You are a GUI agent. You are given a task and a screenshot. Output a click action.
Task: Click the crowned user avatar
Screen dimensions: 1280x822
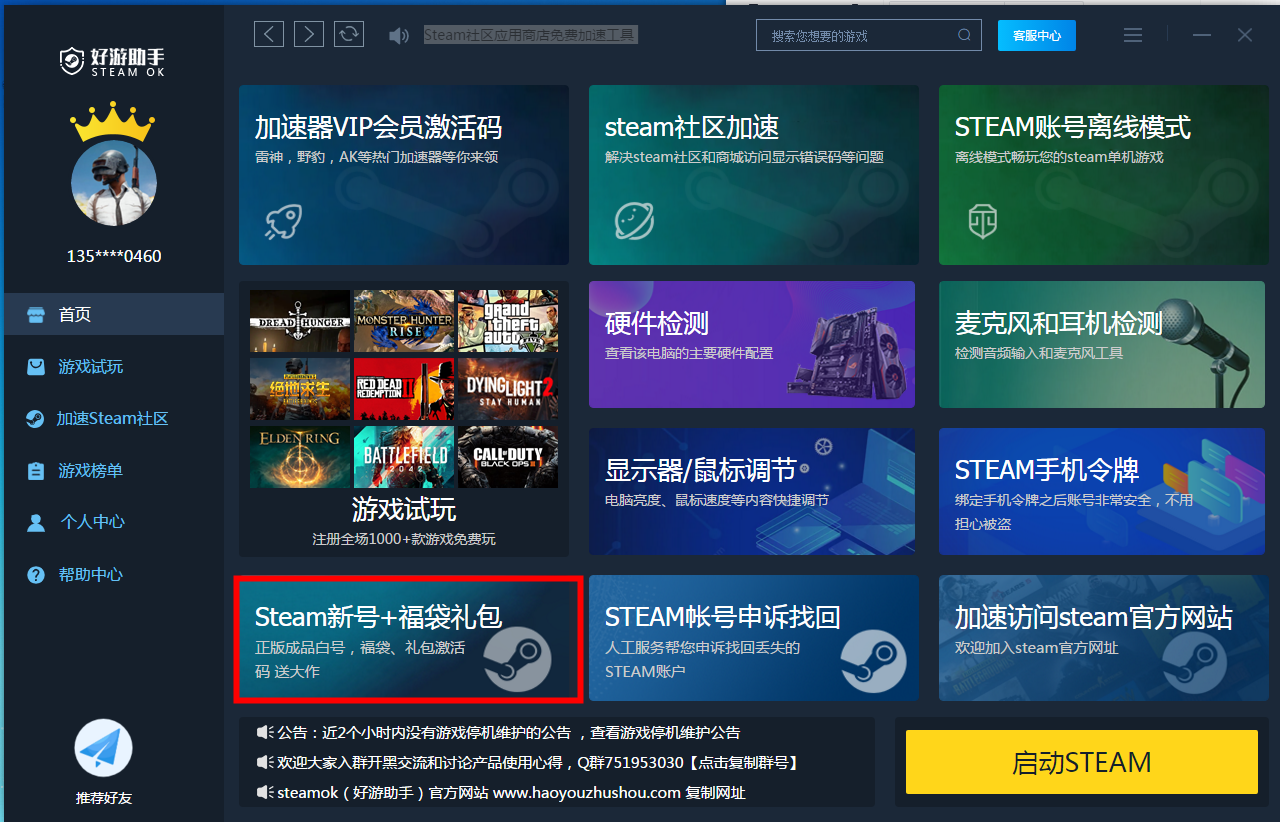pos(113,183)
